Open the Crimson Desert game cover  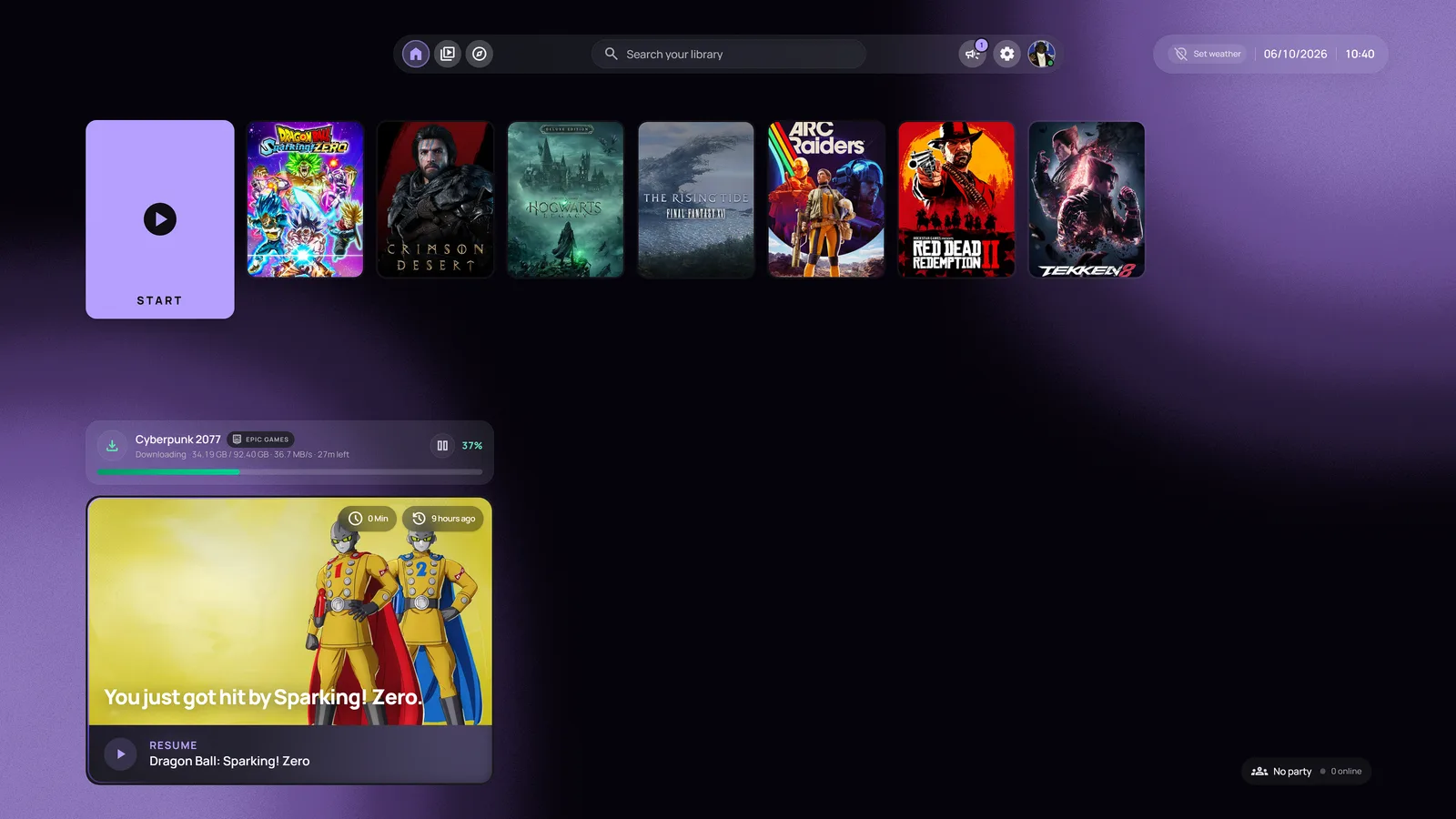(436, 199)
